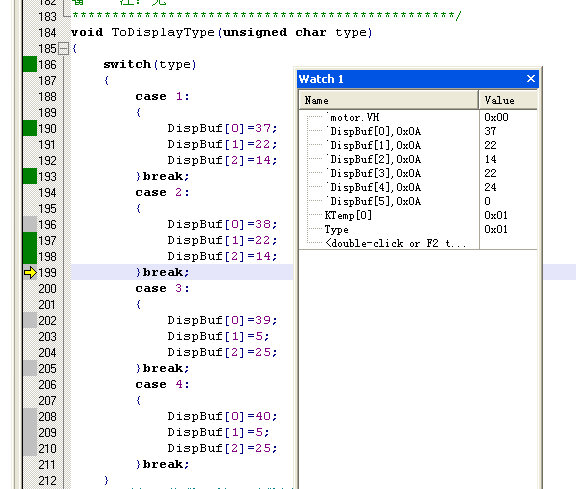Image resolution: width=576 pixels, height=489 pixels.
Task: Click the green executed marker at line 193
Action: pyautogui.click(x=30, y=176)
